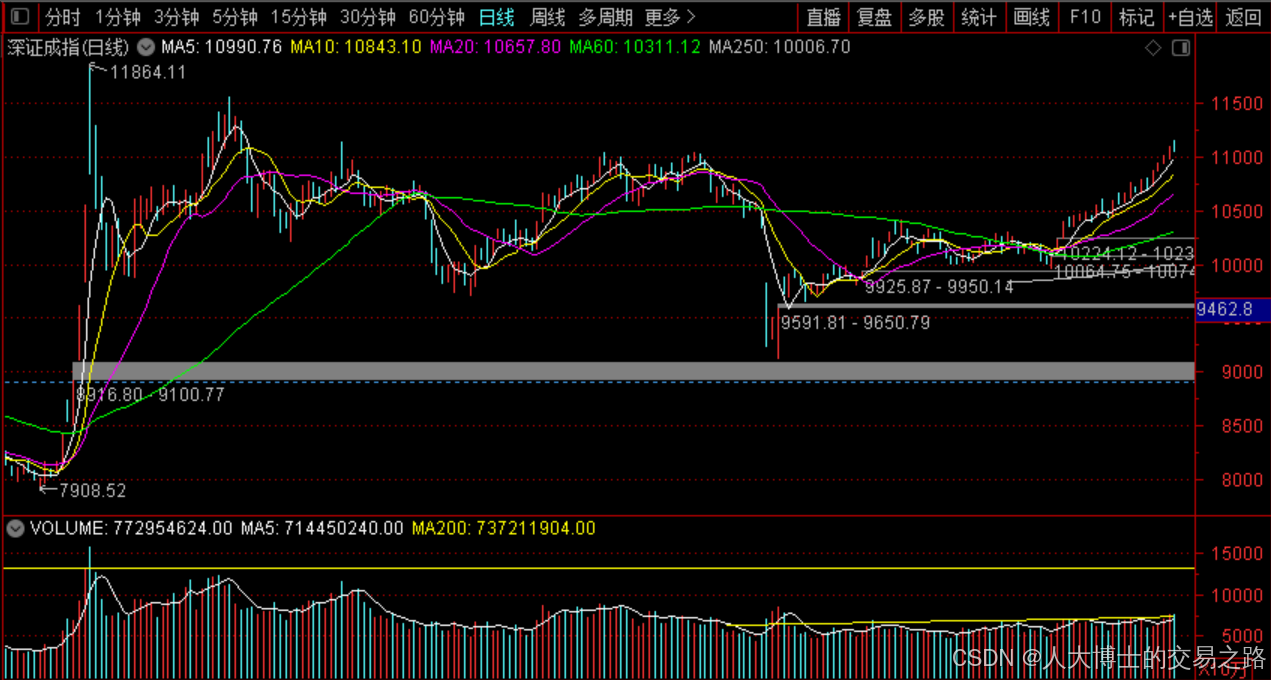1271x680 pixels.
Task: Activate the 画线 drawing tools
Action: (1031, 17)
